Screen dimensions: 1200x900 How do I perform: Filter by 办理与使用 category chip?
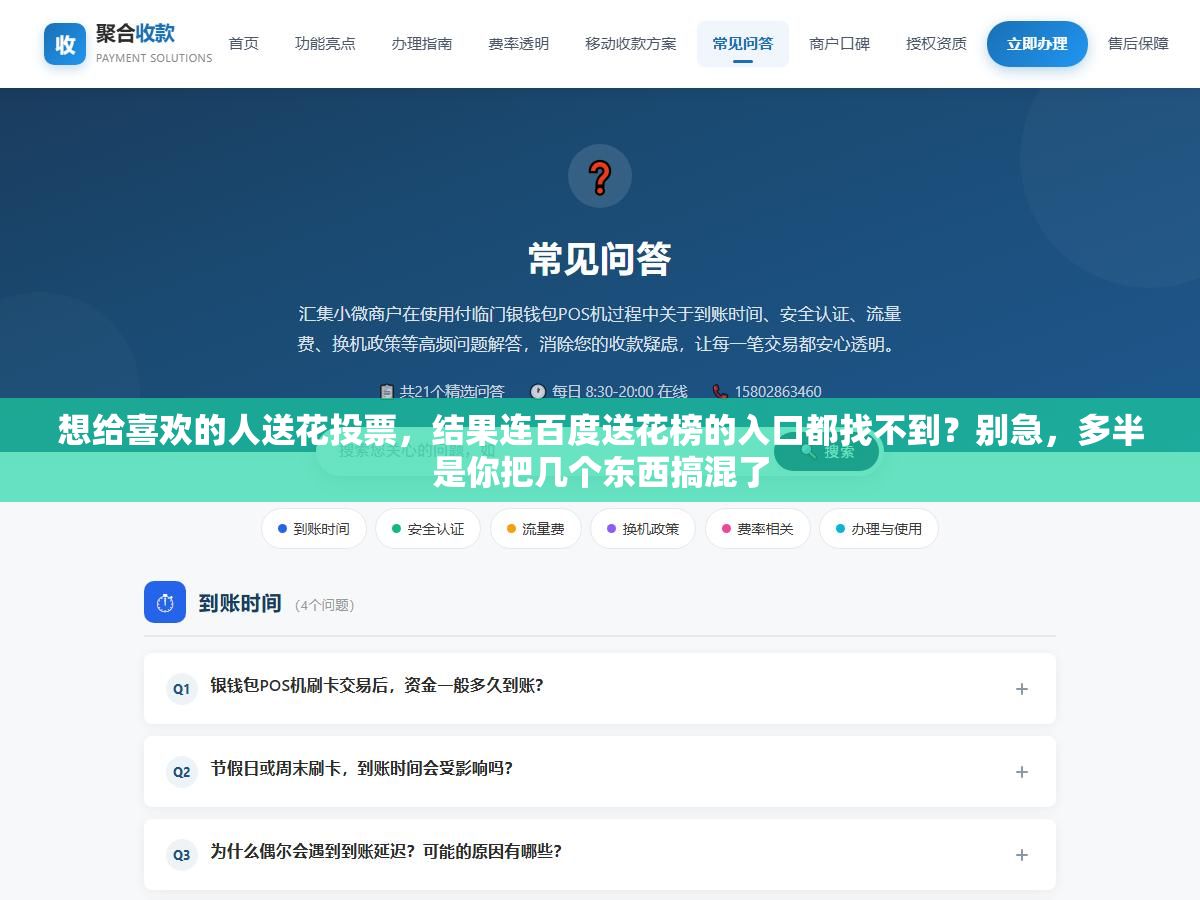(x=879, y=529)
